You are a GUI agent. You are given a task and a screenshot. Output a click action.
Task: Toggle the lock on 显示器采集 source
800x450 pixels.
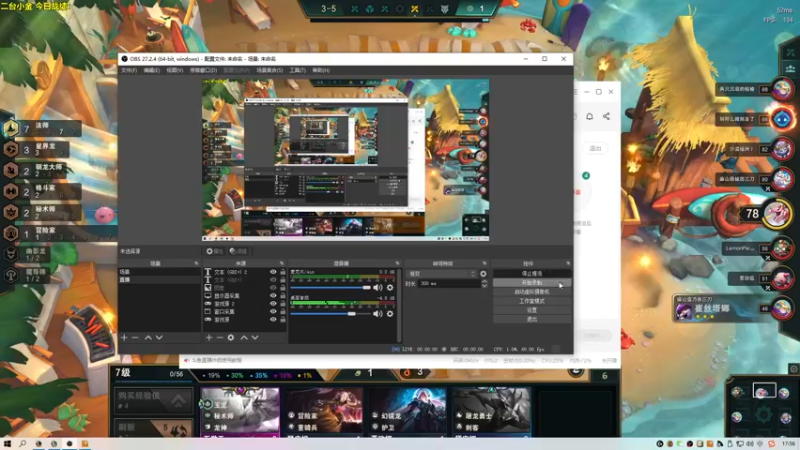[x=283, y=296]
